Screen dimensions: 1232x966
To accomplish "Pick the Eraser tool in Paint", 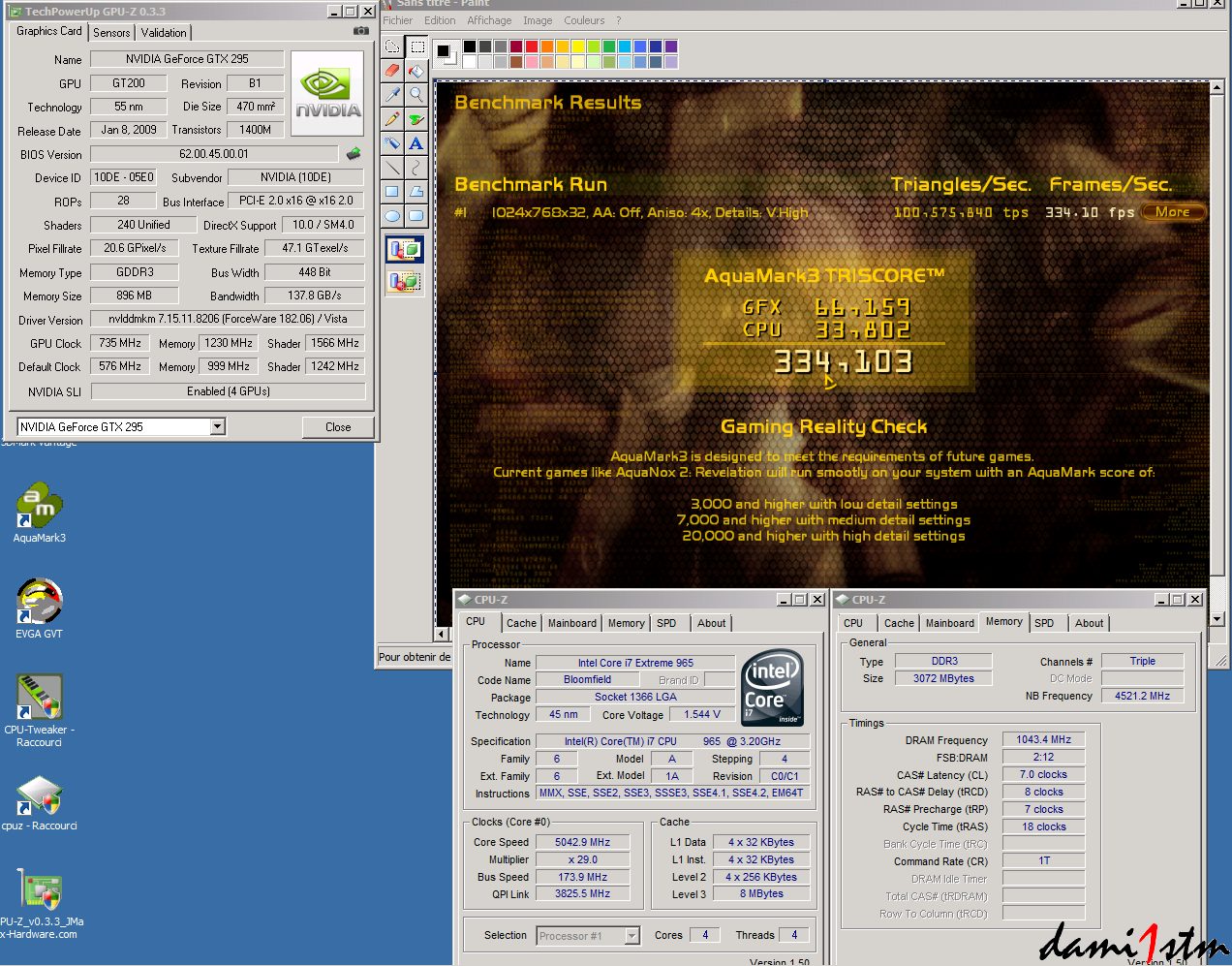I will [x=392, y=71].
